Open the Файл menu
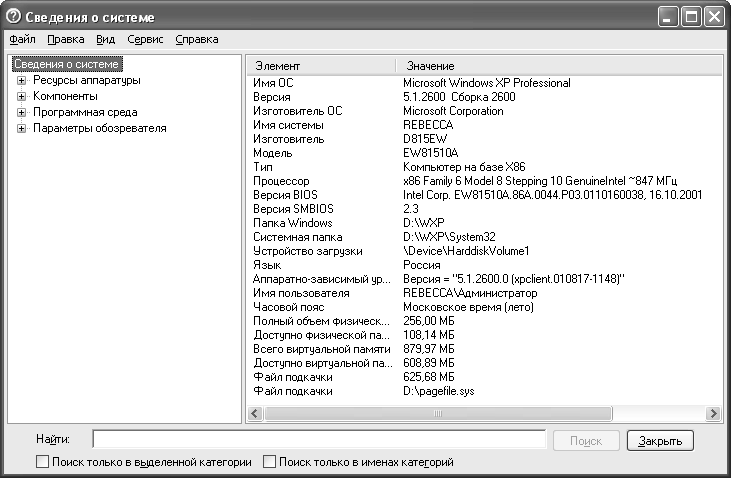The width and height of the screenshot is (731, 478). [22, 39]
